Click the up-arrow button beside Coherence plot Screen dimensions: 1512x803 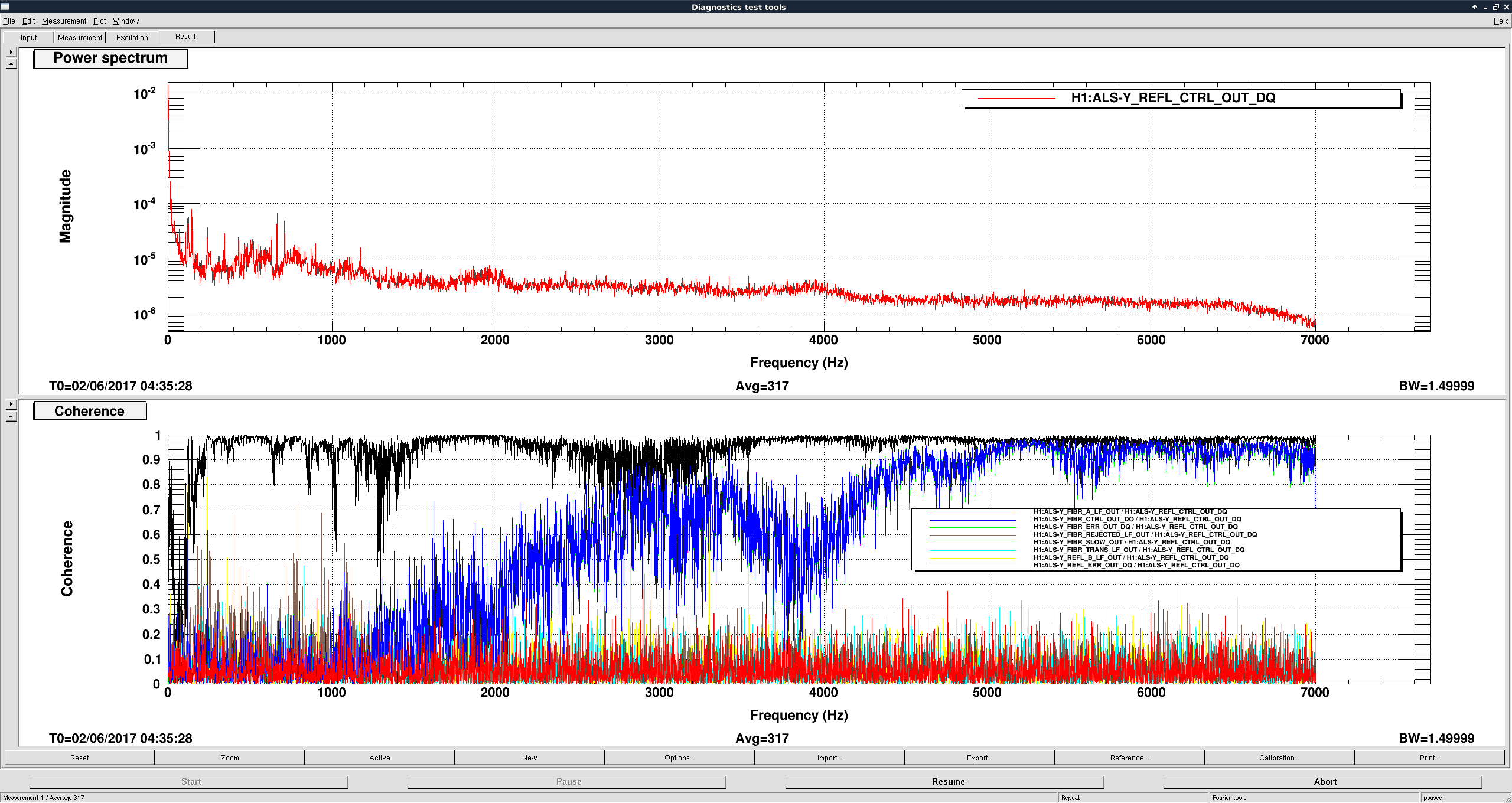[11, 416]
